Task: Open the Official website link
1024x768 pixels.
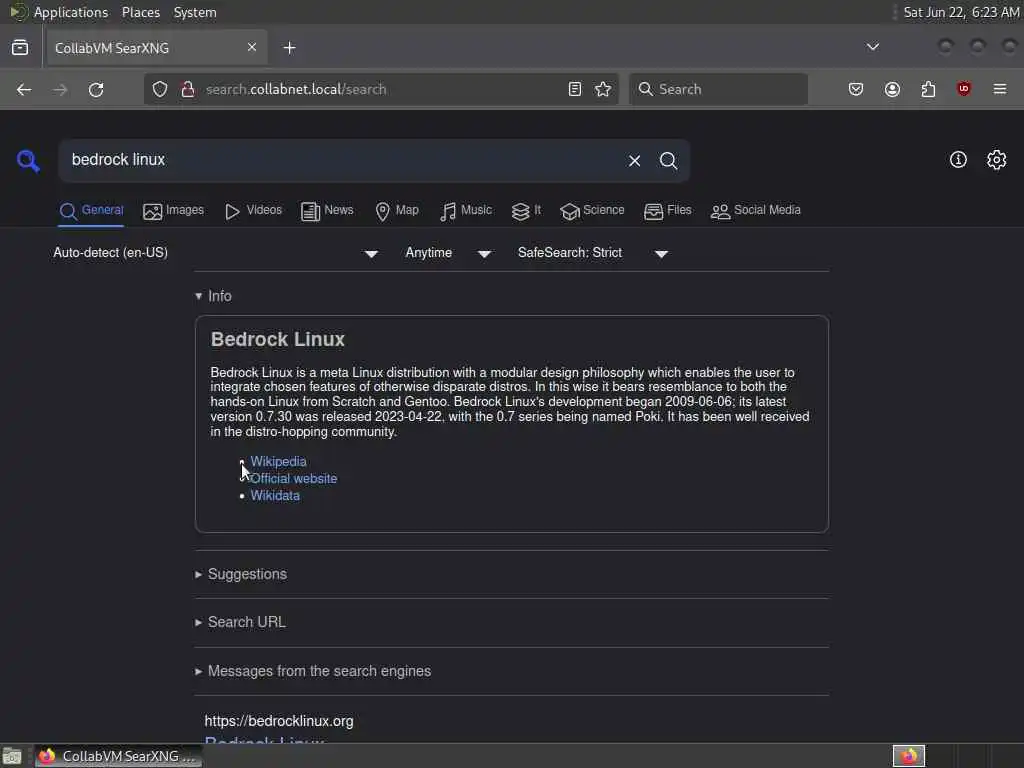Action: (x=294, y=479)
